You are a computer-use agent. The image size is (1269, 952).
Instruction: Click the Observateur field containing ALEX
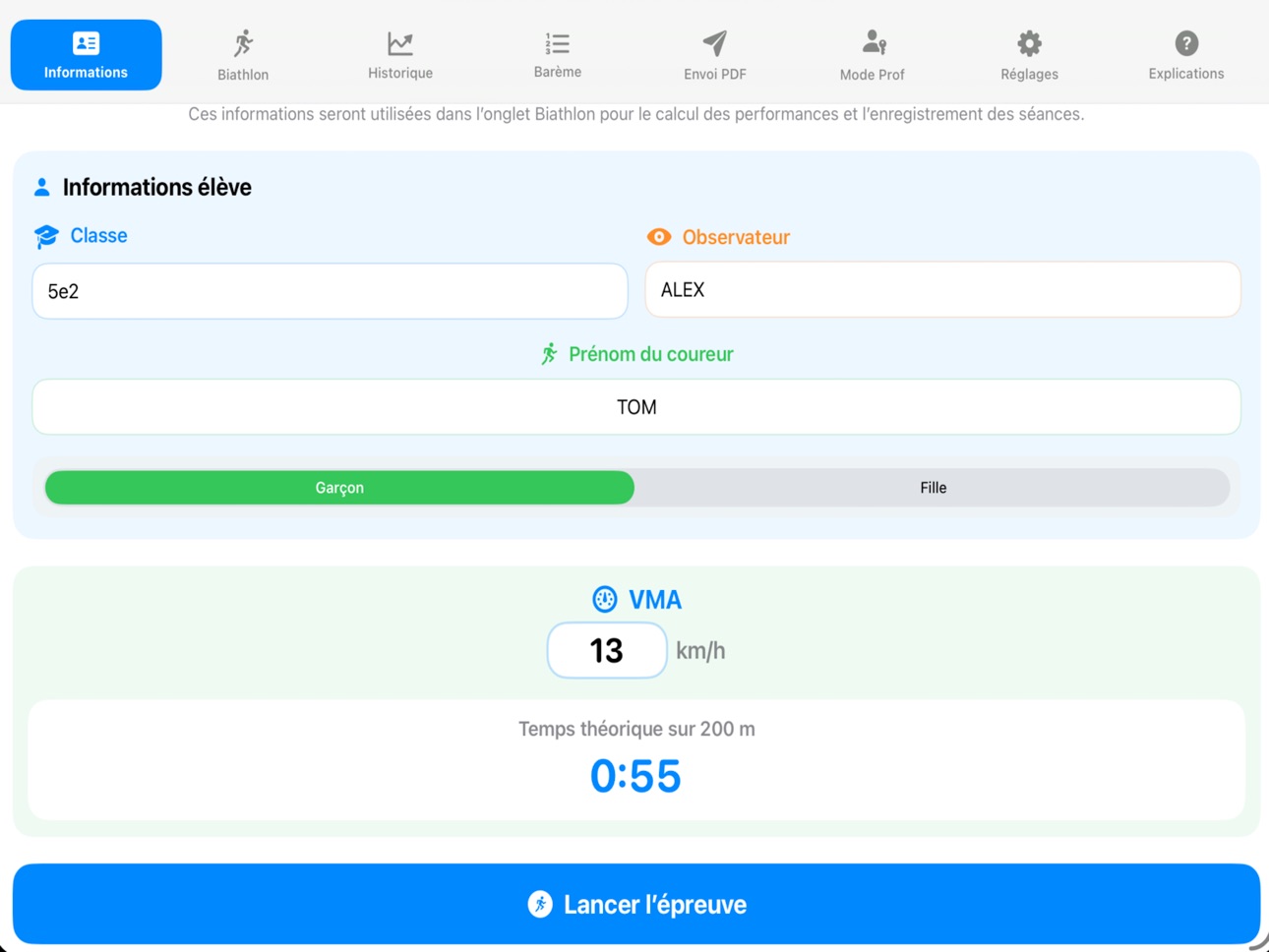coord(942,289)
